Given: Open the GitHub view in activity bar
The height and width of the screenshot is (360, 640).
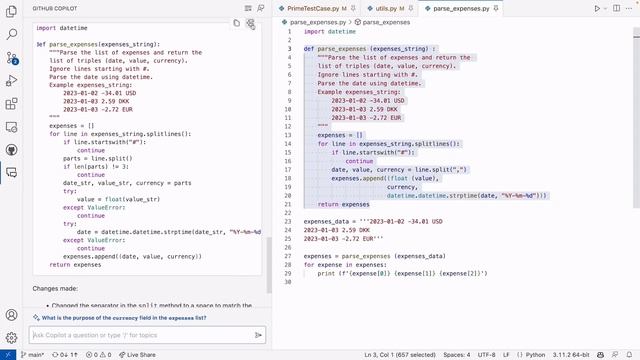Looking at the screenshot, I should coord(11,150).
